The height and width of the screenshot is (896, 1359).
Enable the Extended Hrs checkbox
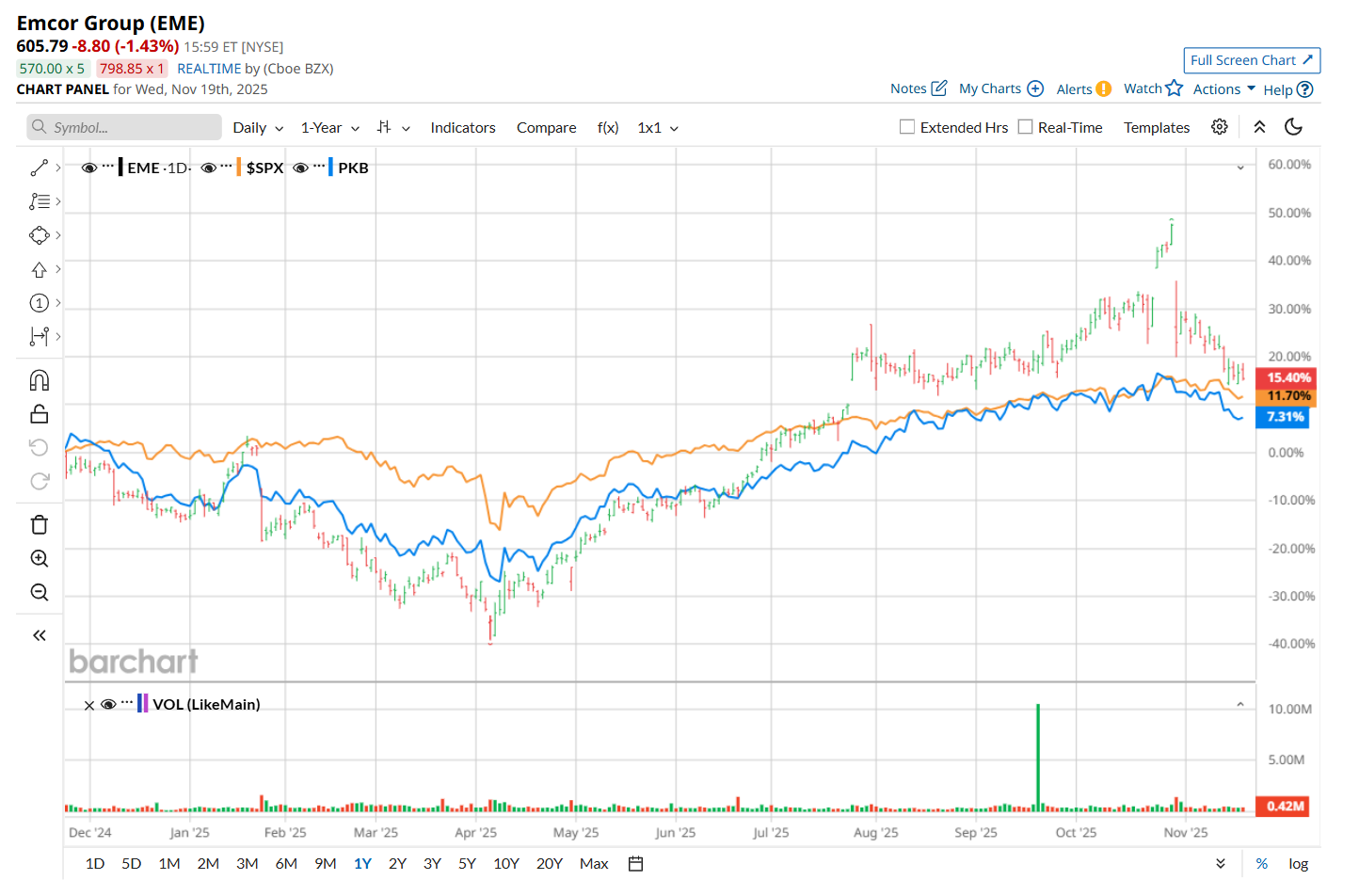tap(907, 127)
